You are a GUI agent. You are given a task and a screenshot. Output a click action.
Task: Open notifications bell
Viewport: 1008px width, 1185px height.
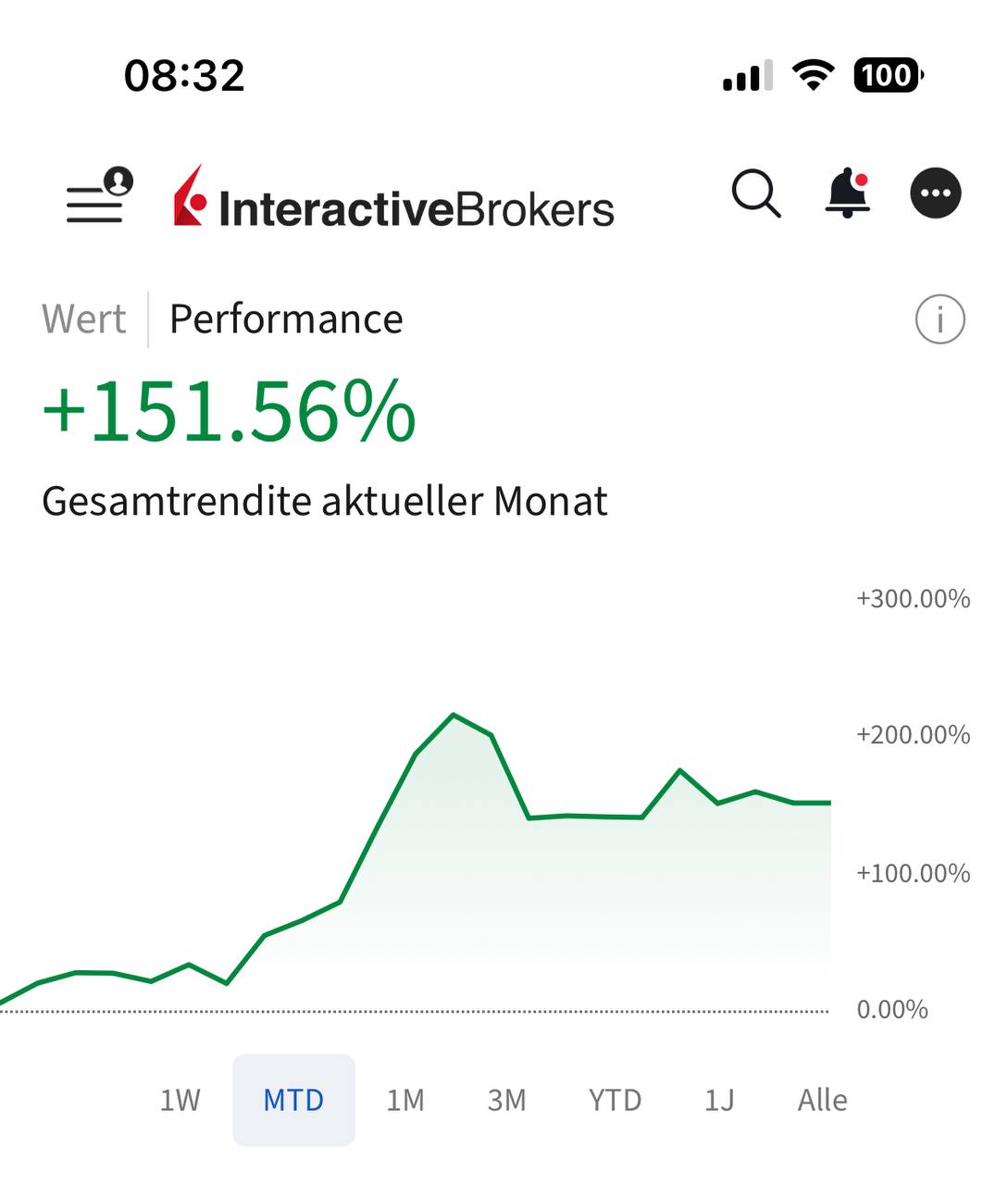coord(847,193)
